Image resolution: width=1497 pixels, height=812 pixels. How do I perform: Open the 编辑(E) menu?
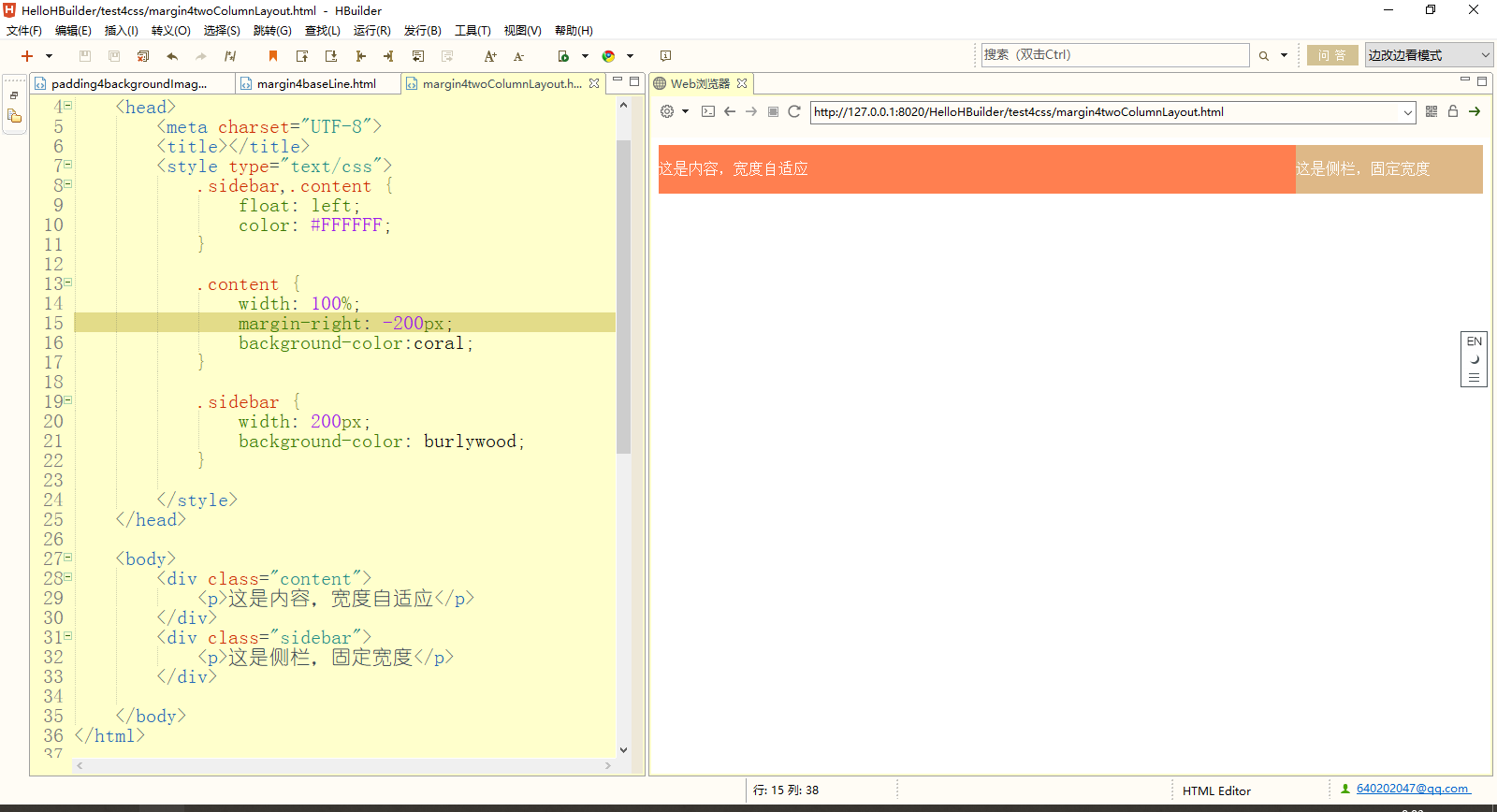(x=73, y=31)
